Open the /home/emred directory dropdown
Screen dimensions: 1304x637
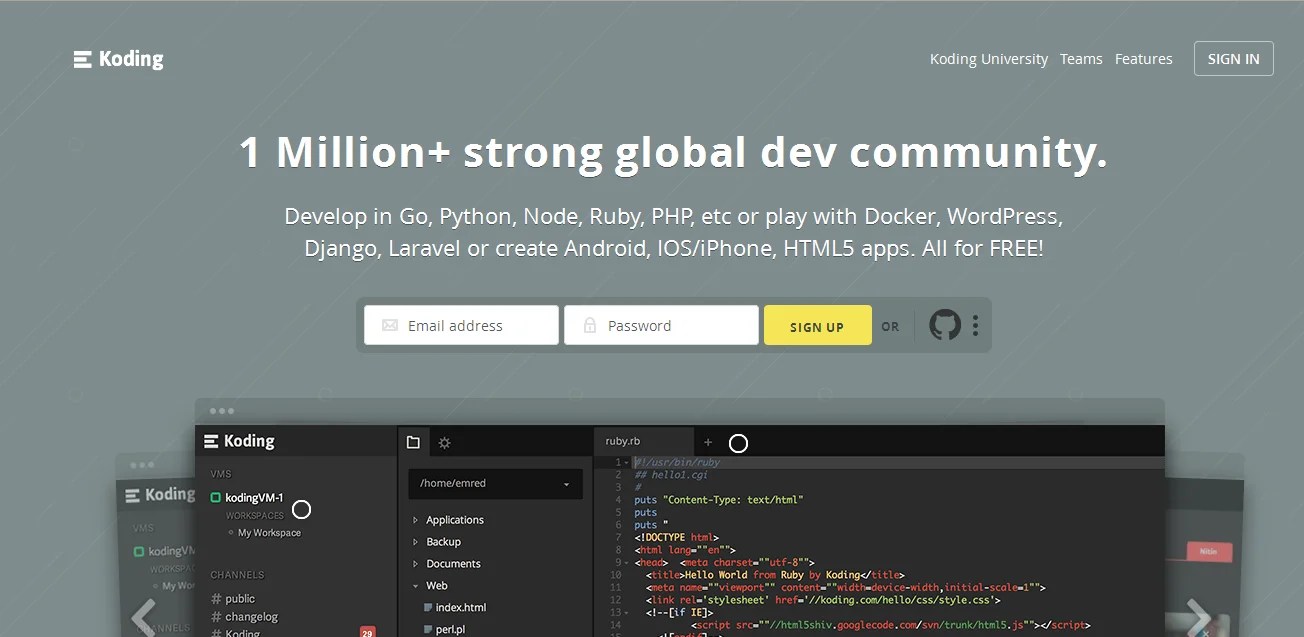click(x=495, y=483)
